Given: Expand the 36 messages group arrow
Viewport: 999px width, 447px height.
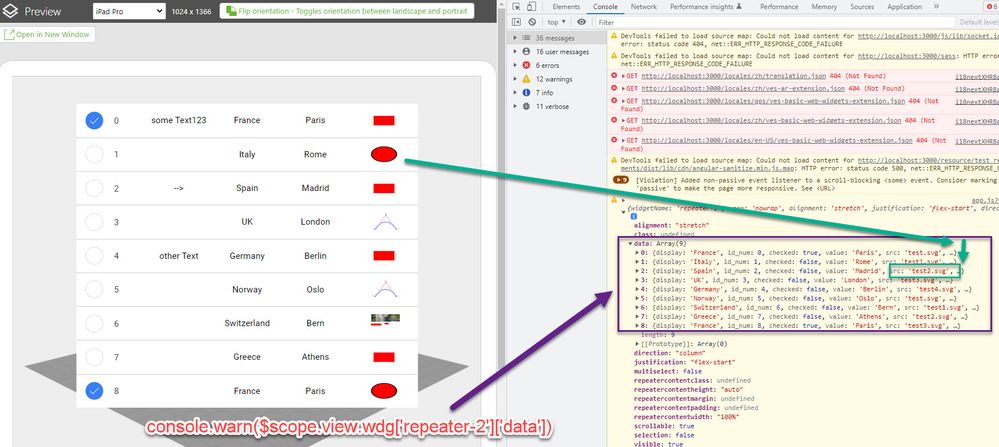Looking at the screenshot, I should [515, 38].
